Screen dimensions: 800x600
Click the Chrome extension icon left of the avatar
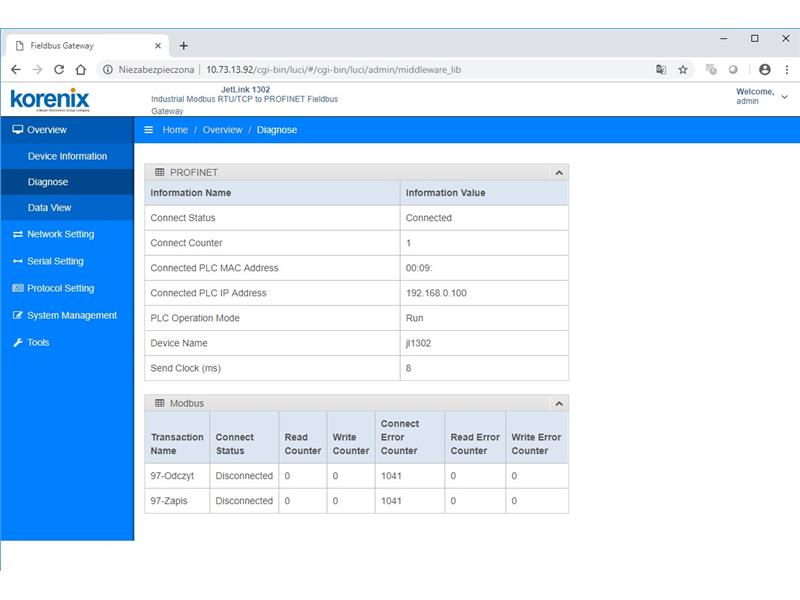[x=733, y=69]
